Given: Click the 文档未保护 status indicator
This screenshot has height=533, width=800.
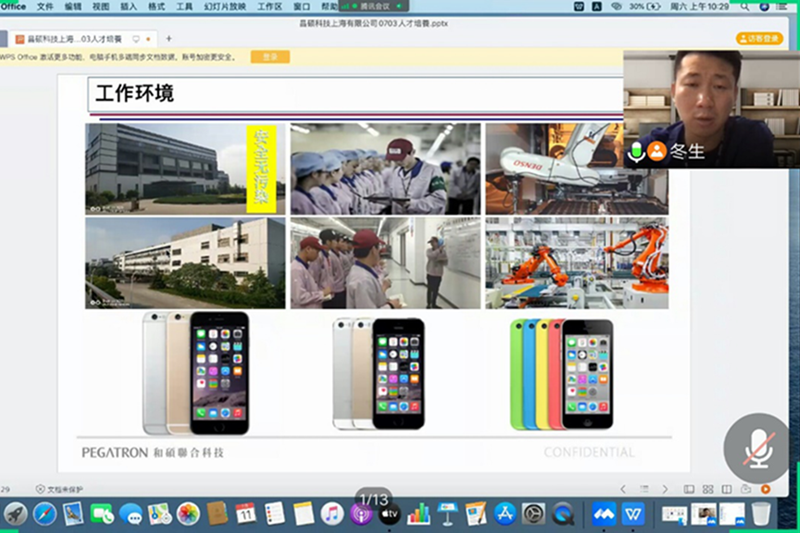Looking at the screenshot, I should pos(62,489).
